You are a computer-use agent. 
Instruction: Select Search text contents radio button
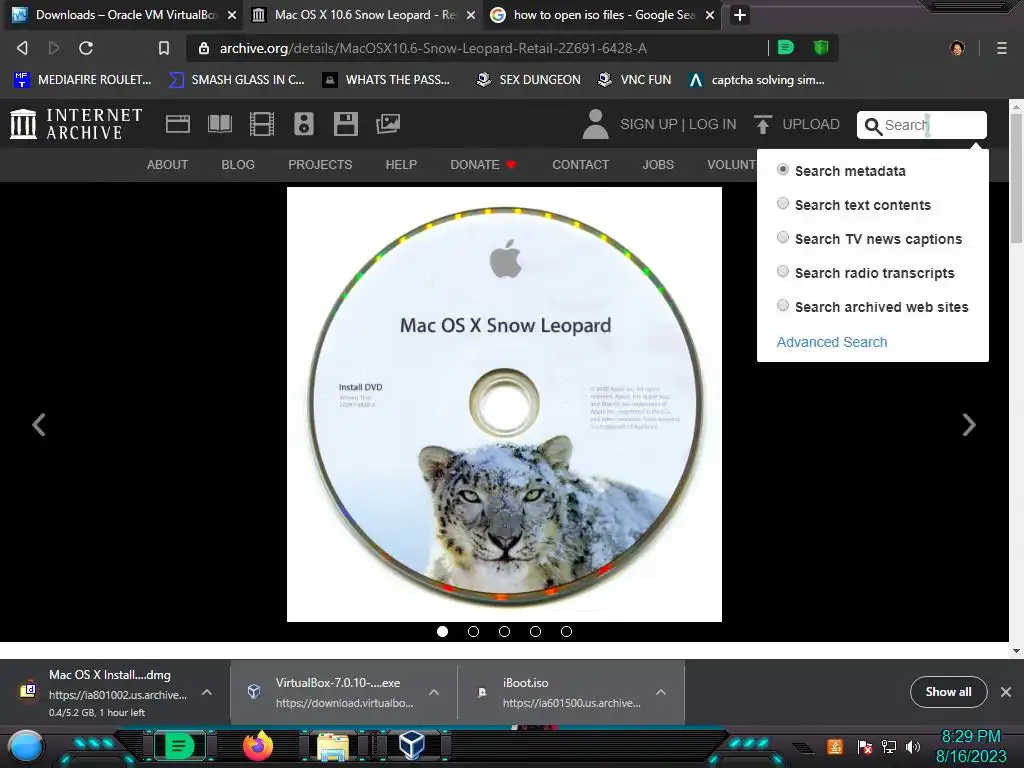pos(783,204)
